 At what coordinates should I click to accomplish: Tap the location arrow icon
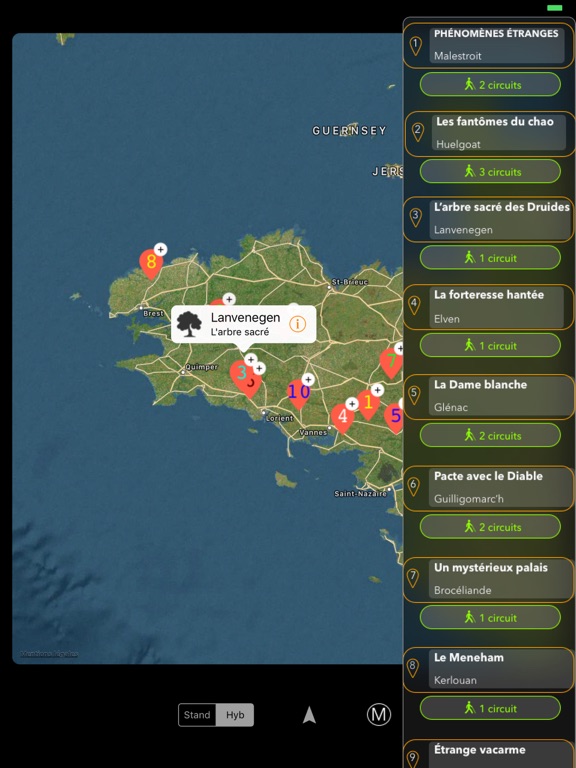(x=309, y=715)
